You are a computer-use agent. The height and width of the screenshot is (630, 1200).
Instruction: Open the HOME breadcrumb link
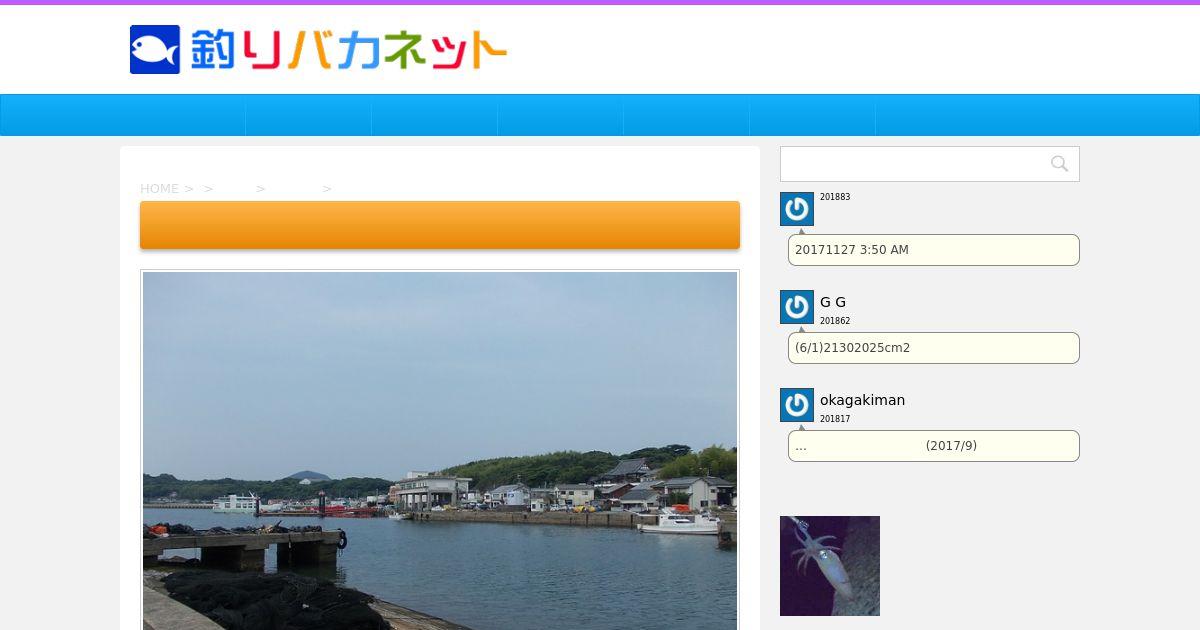point(159,188)
